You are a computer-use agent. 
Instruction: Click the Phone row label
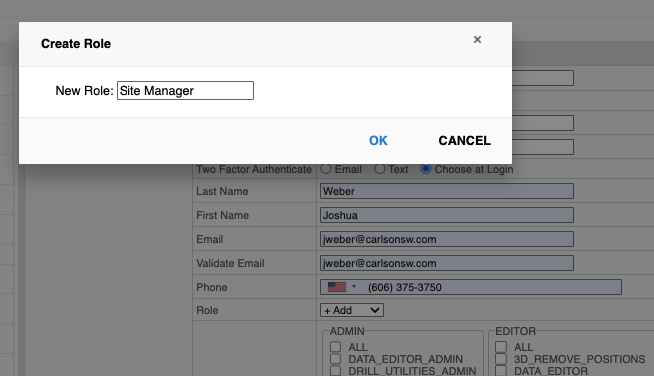212,287
